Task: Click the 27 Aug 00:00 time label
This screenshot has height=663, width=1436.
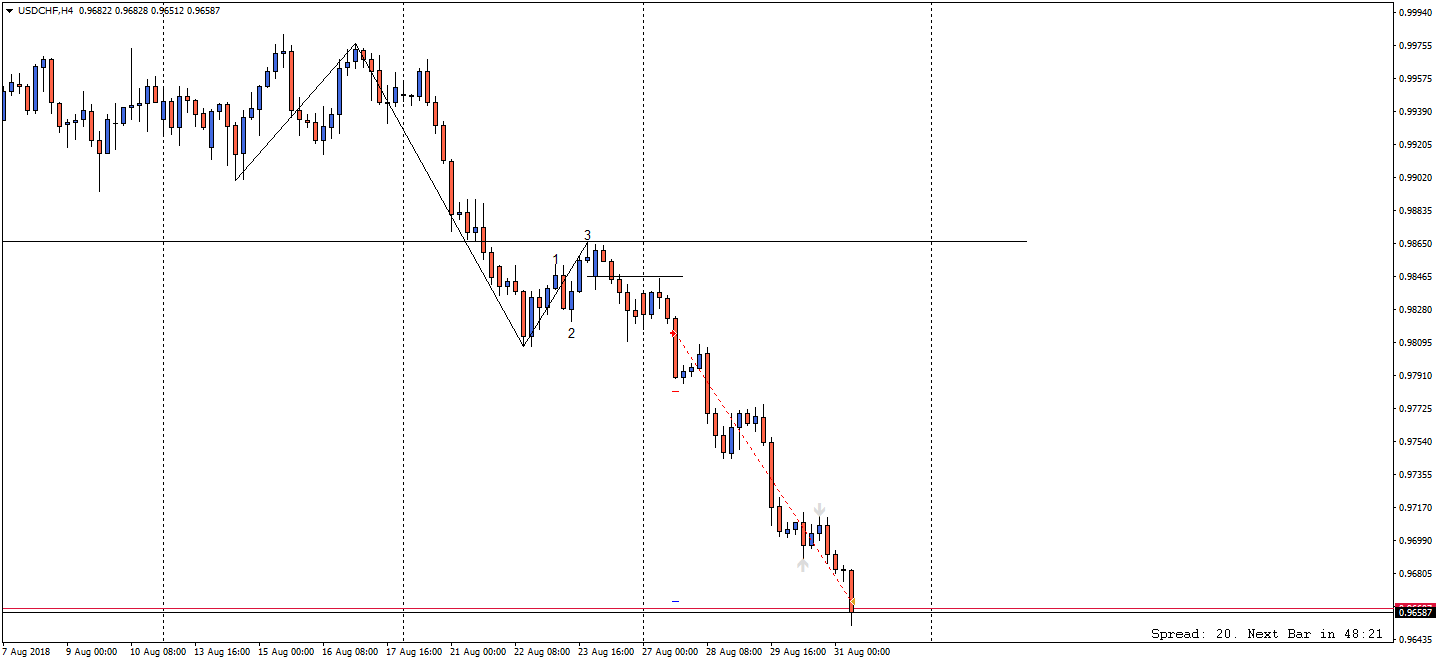Action: click(x=670, y=651)
